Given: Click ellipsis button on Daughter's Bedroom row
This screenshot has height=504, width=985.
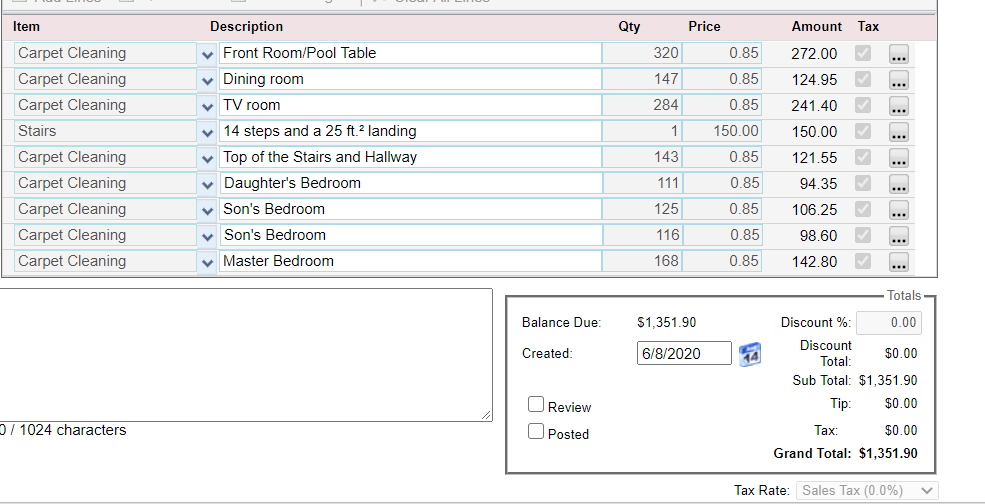Looking at the screenshot, I should [899, 184].
